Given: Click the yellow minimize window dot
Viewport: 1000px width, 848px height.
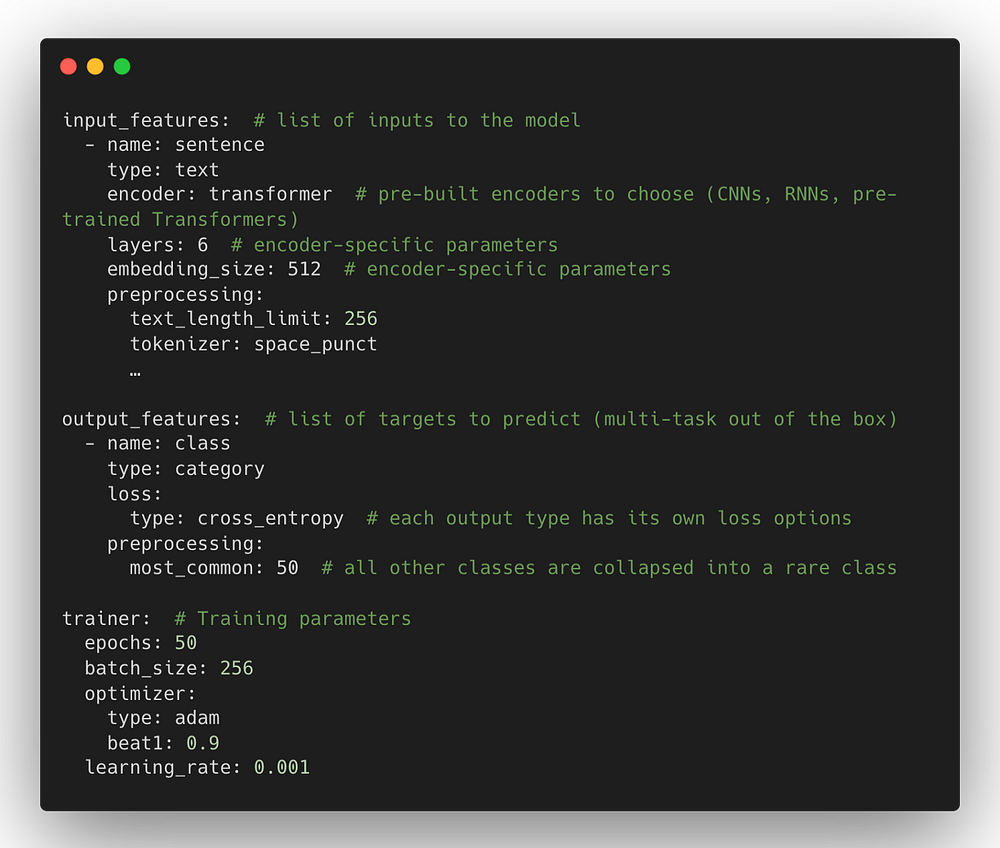Looking at the screenshot, I should pos(95,67).
